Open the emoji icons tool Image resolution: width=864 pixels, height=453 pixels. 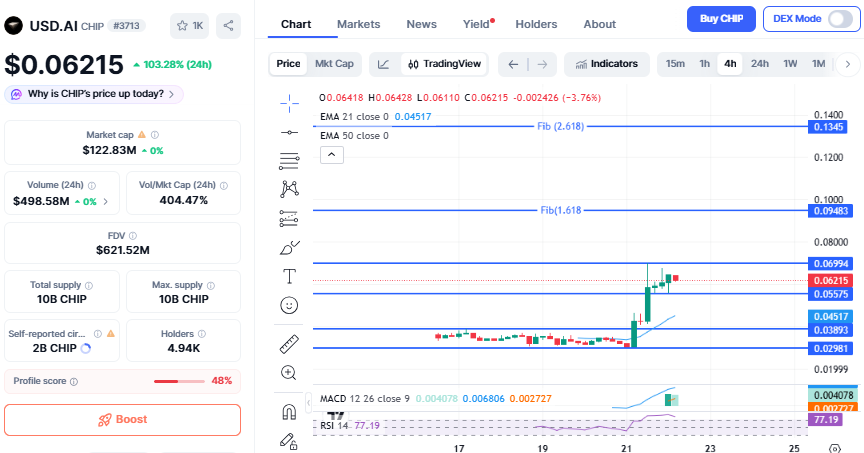(289, 305)
